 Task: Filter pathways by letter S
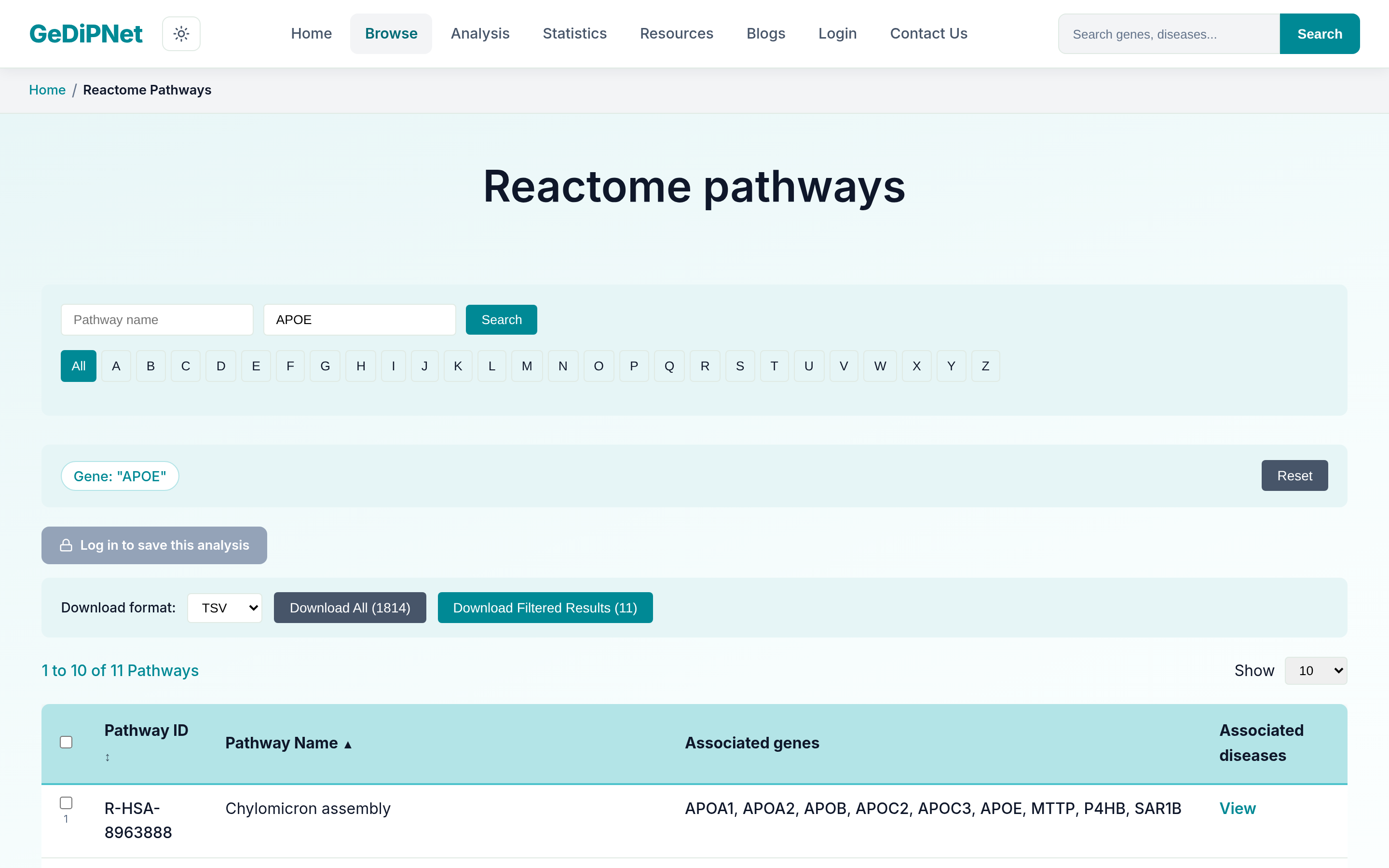click(x=740, y=366)
